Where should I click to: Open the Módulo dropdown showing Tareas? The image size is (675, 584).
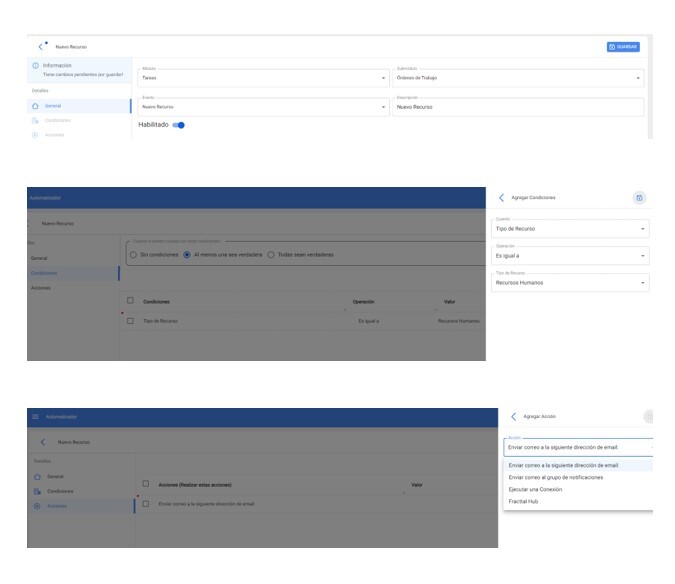click(264, 78)
